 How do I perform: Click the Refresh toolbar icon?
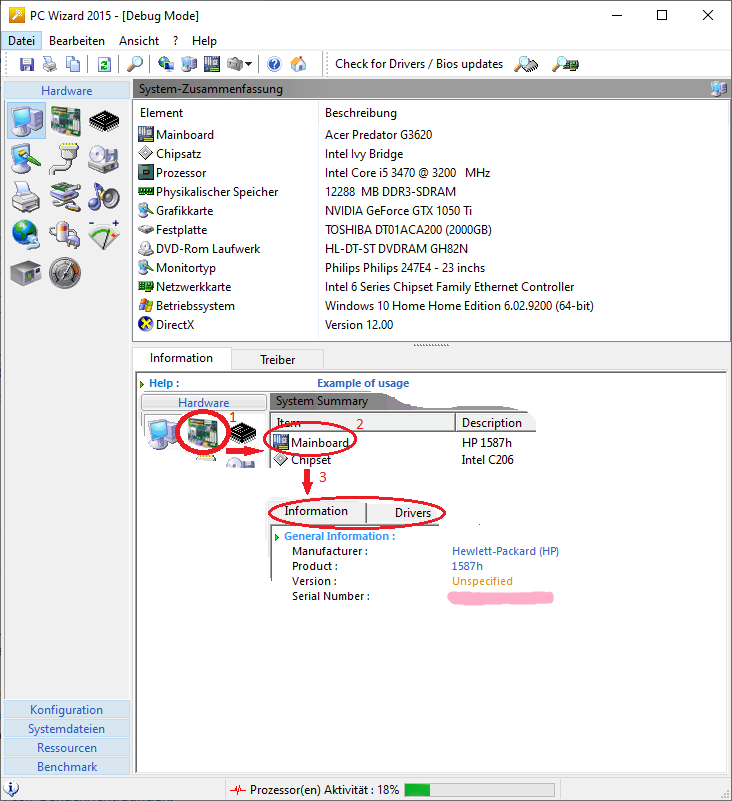click(104, 64)
